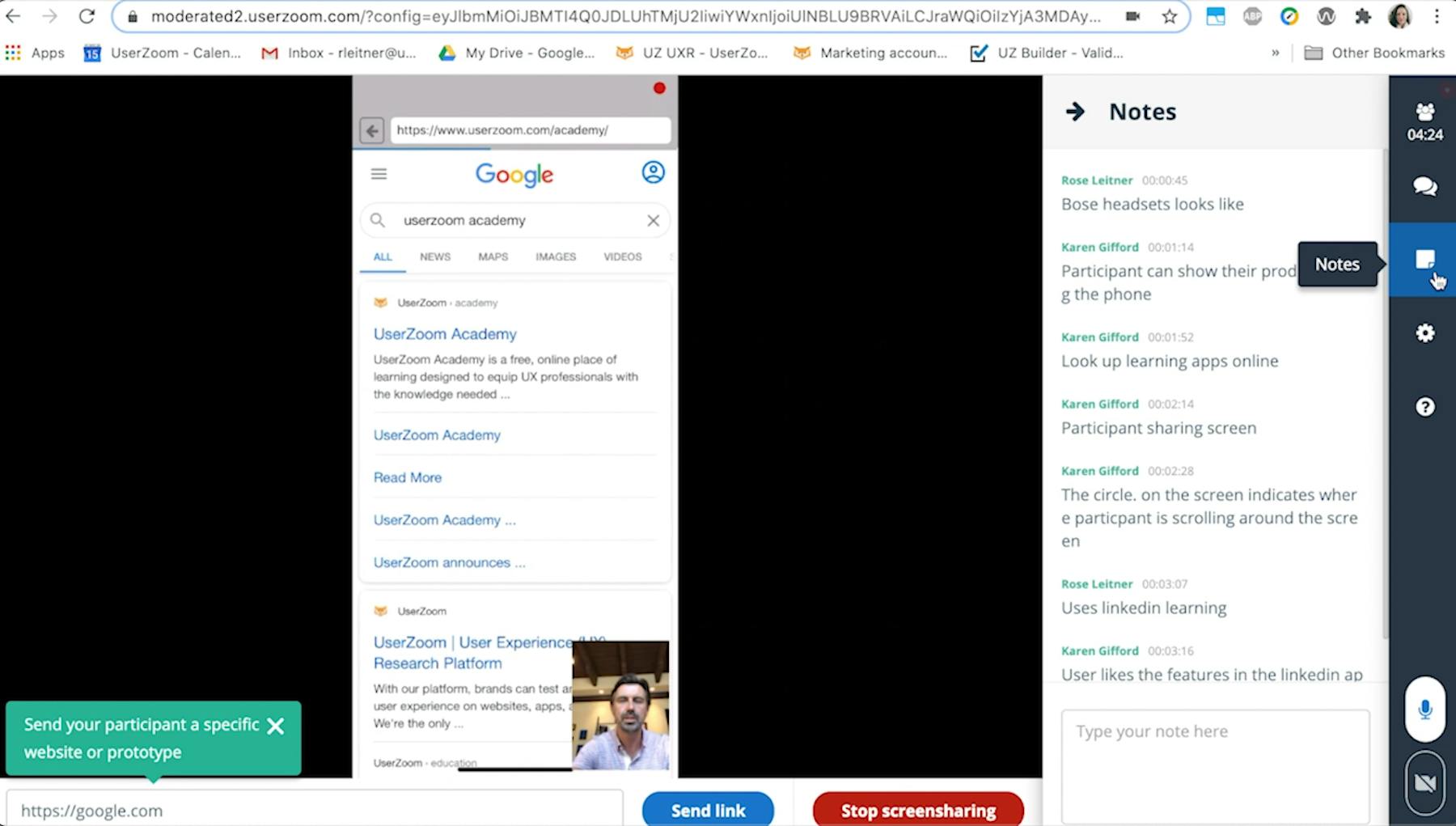Click the green circular extension icon

click(1289, 16)
